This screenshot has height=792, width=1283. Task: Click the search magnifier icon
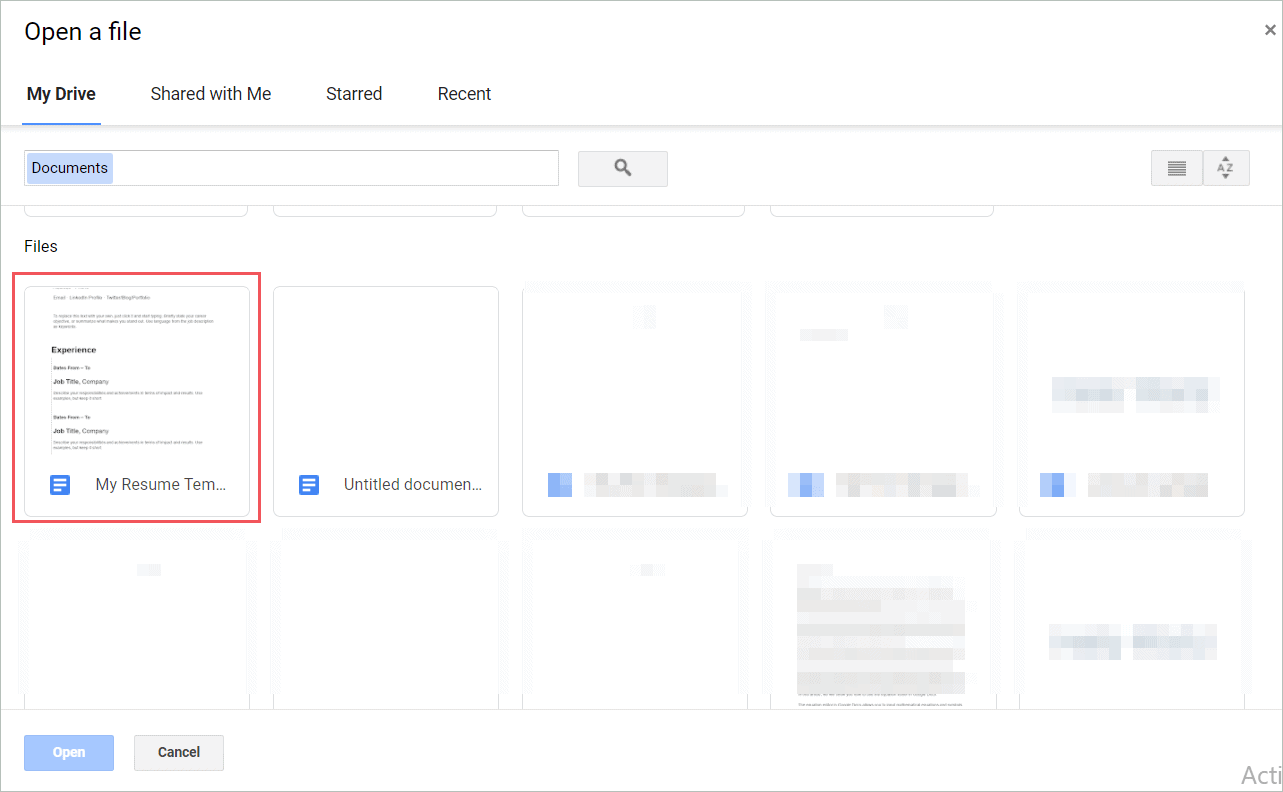point(622,168)
